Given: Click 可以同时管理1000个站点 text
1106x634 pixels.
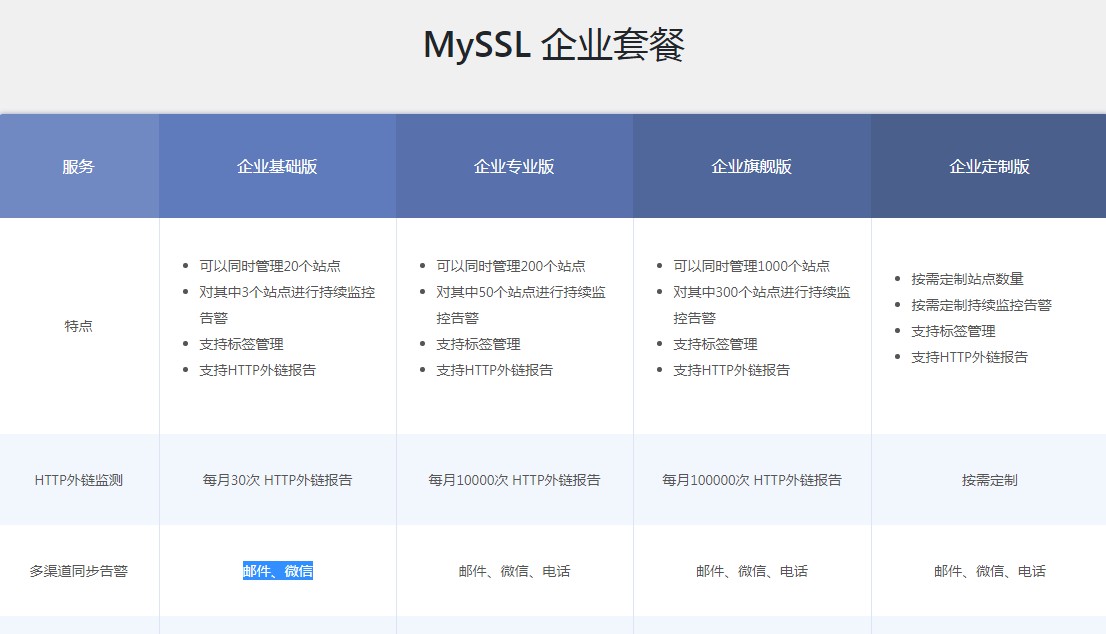Looking at the screenshot, I should [x=751, y=266].
